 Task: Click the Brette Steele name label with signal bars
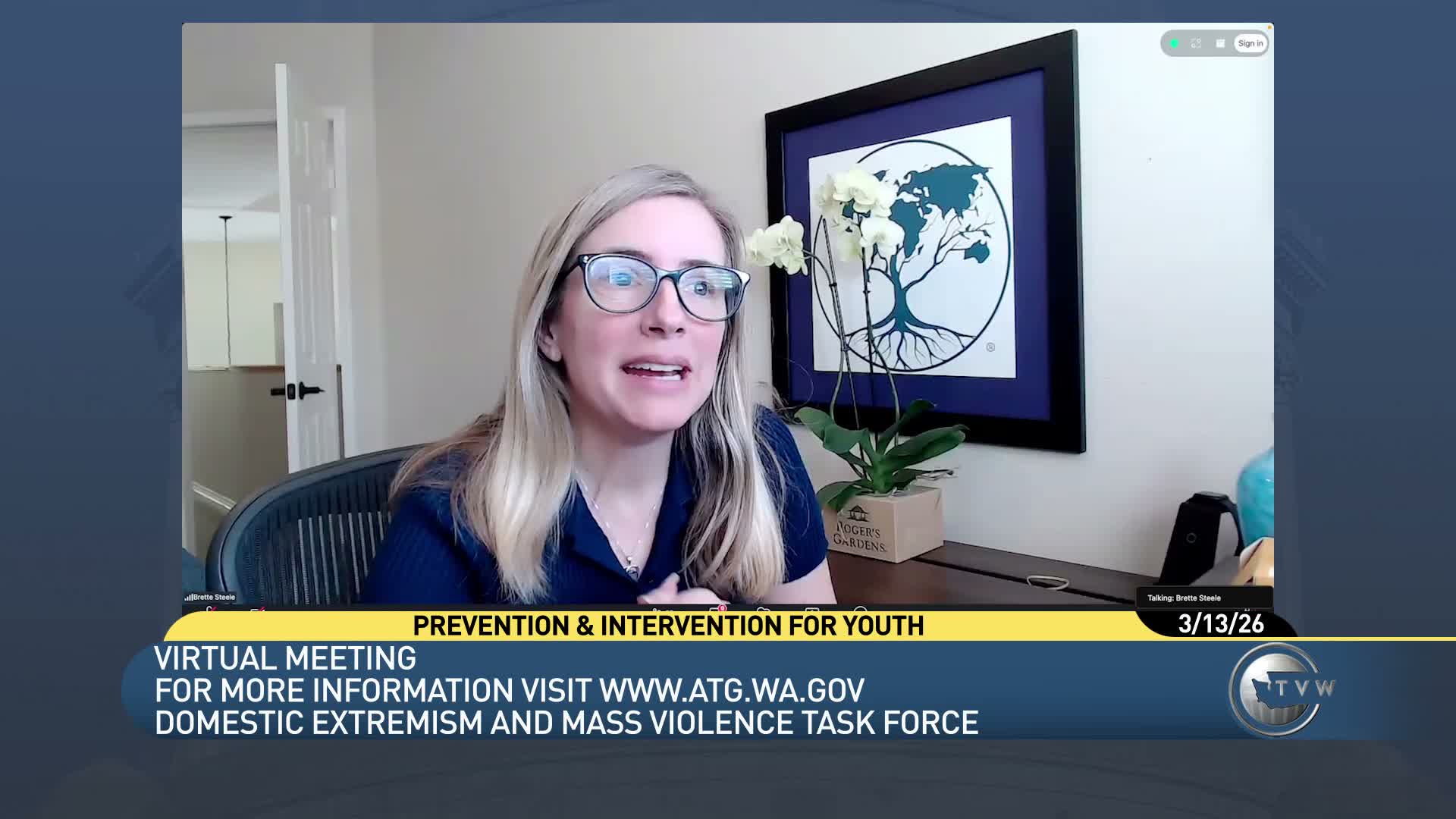click(210, 597)
